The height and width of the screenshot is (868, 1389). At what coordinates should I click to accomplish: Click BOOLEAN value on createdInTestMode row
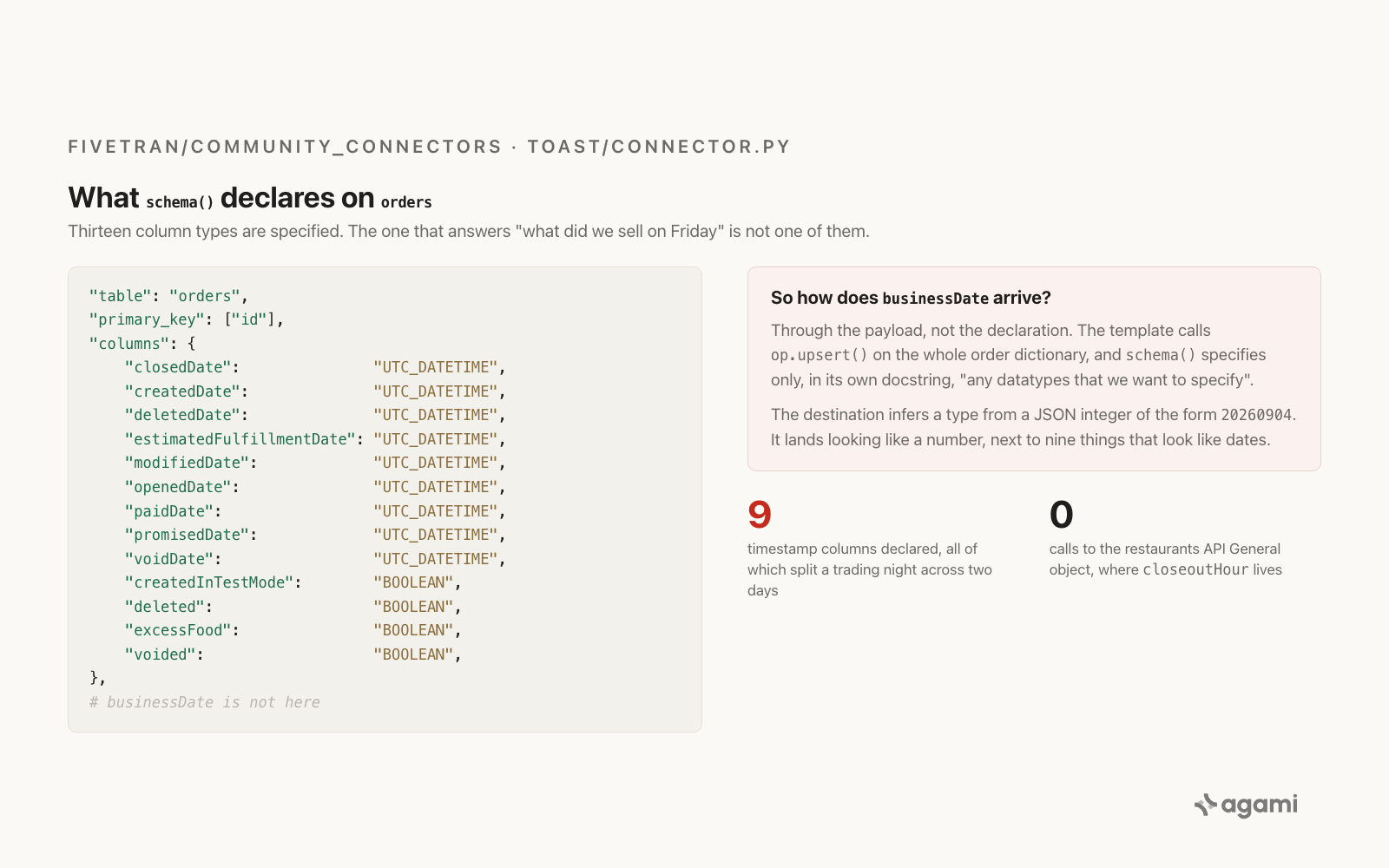tap(413, 582)
